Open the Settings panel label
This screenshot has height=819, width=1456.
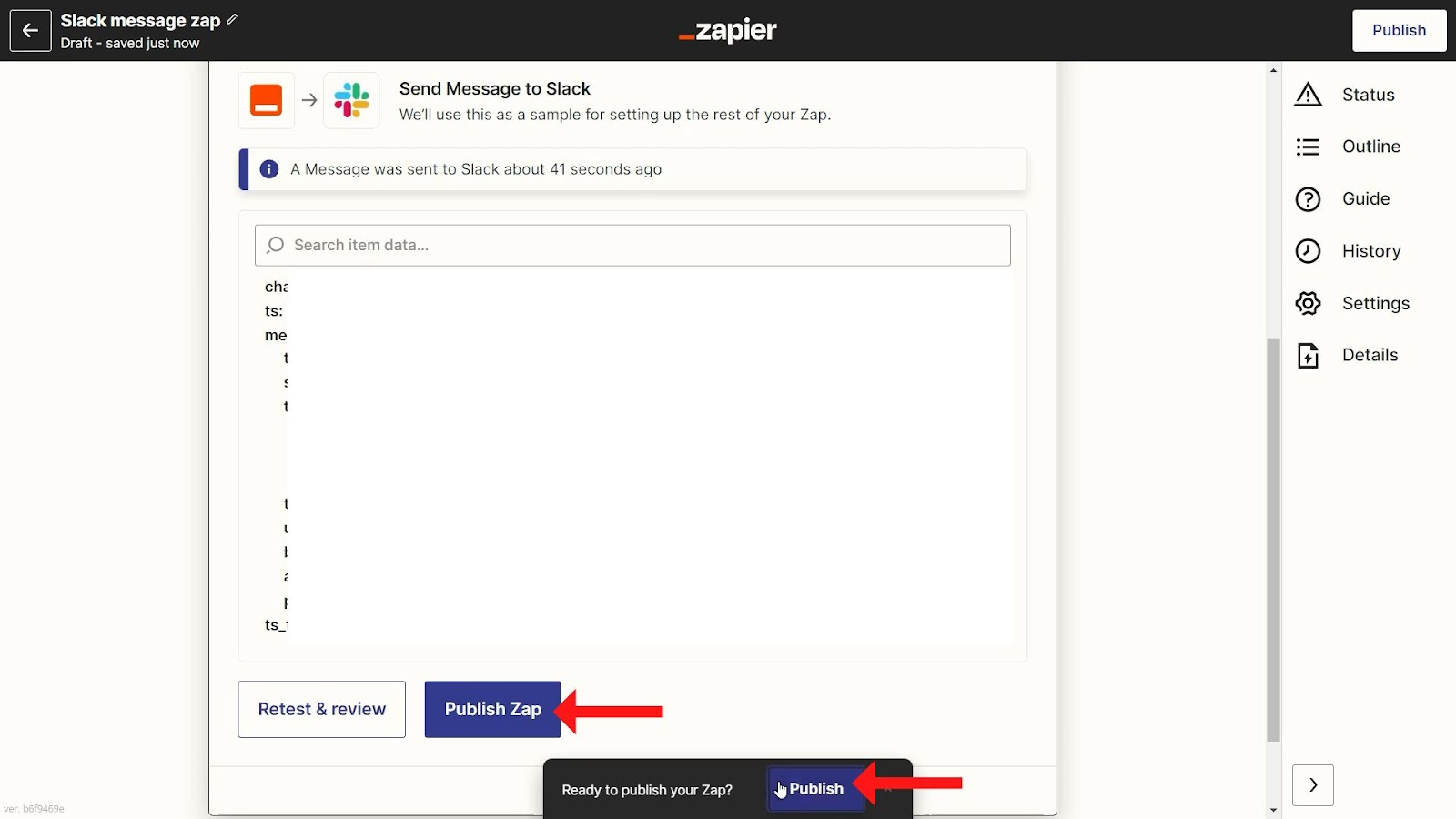1376,303
